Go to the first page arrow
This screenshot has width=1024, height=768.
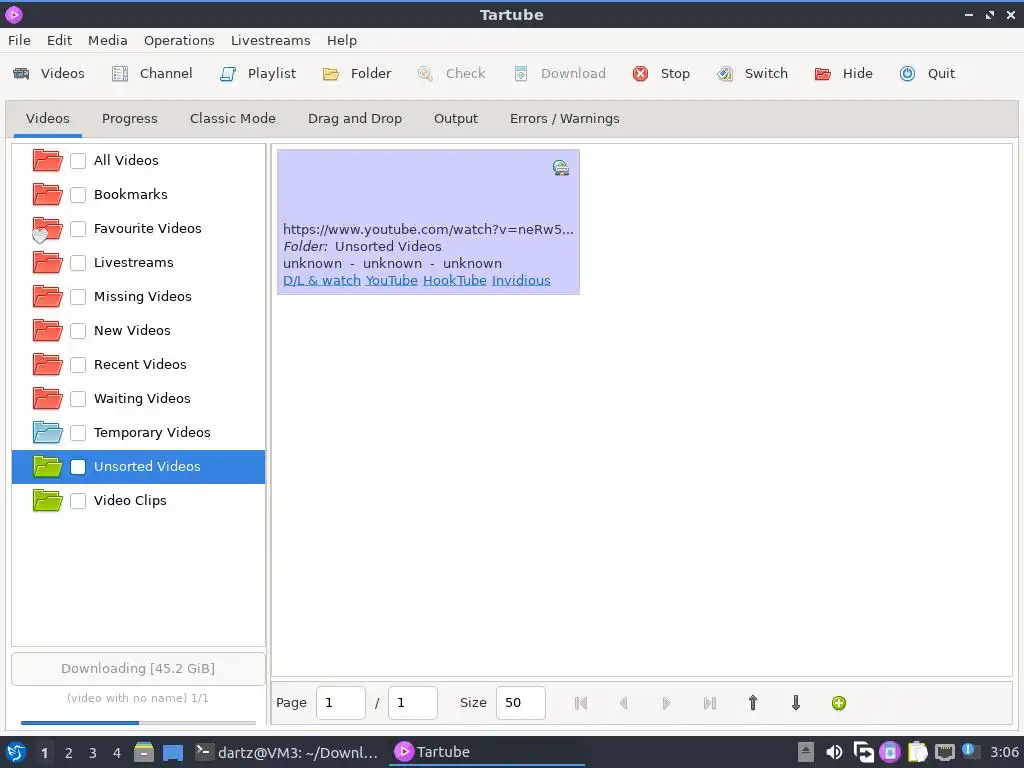(581, 703)
